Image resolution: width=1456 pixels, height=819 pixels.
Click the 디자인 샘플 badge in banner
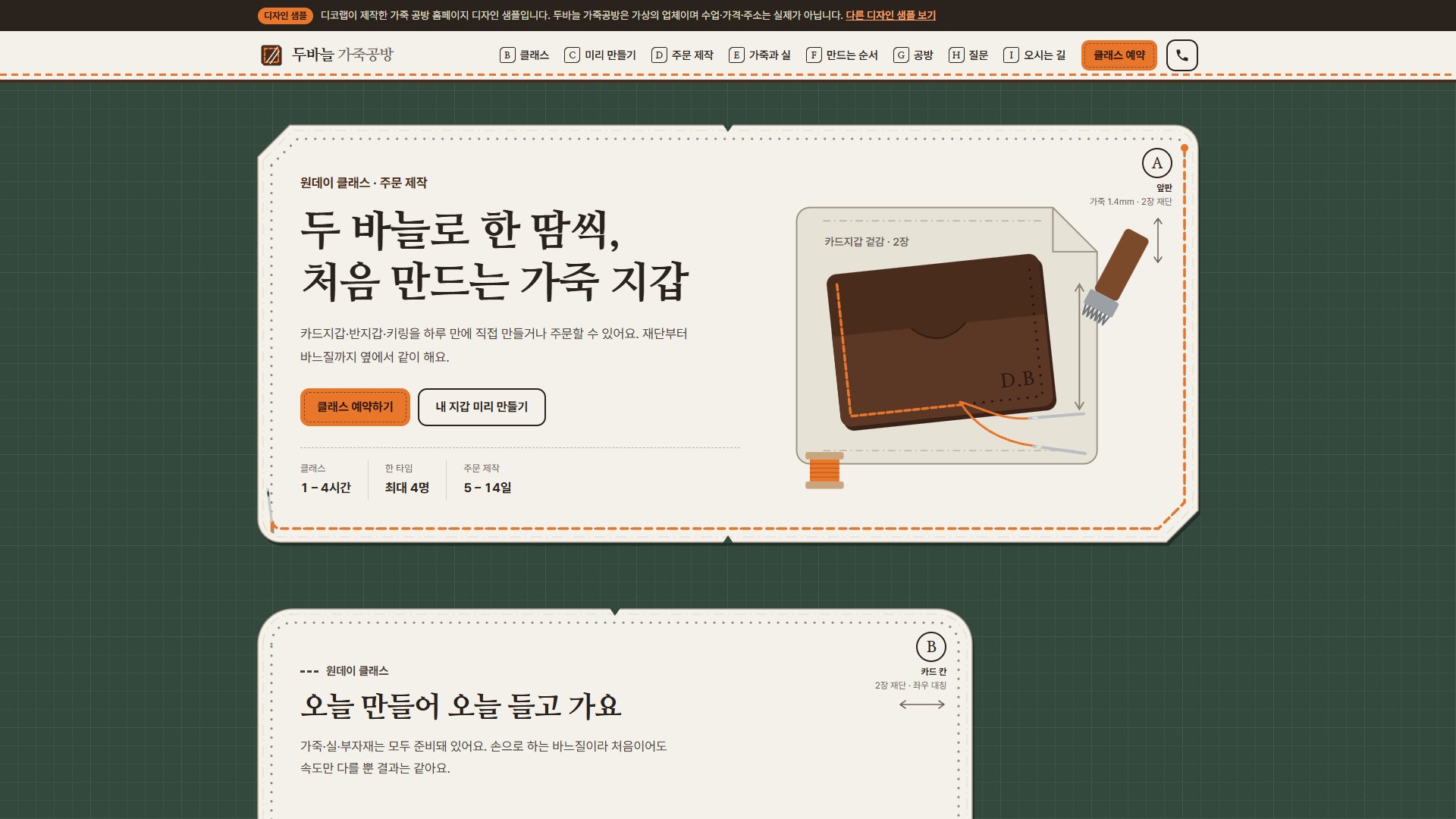point(285,15)
